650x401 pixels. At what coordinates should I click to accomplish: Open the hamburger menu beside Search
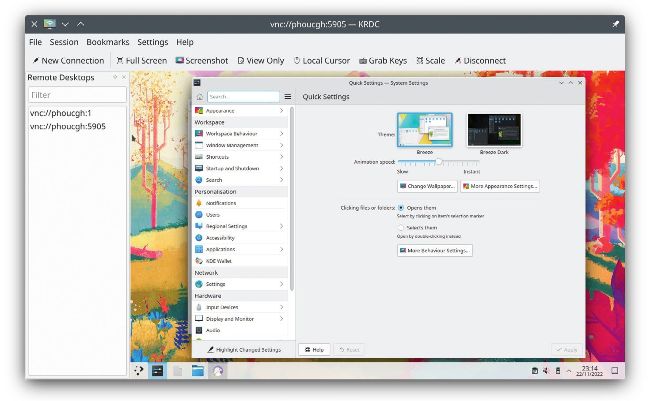pos(288,97)
